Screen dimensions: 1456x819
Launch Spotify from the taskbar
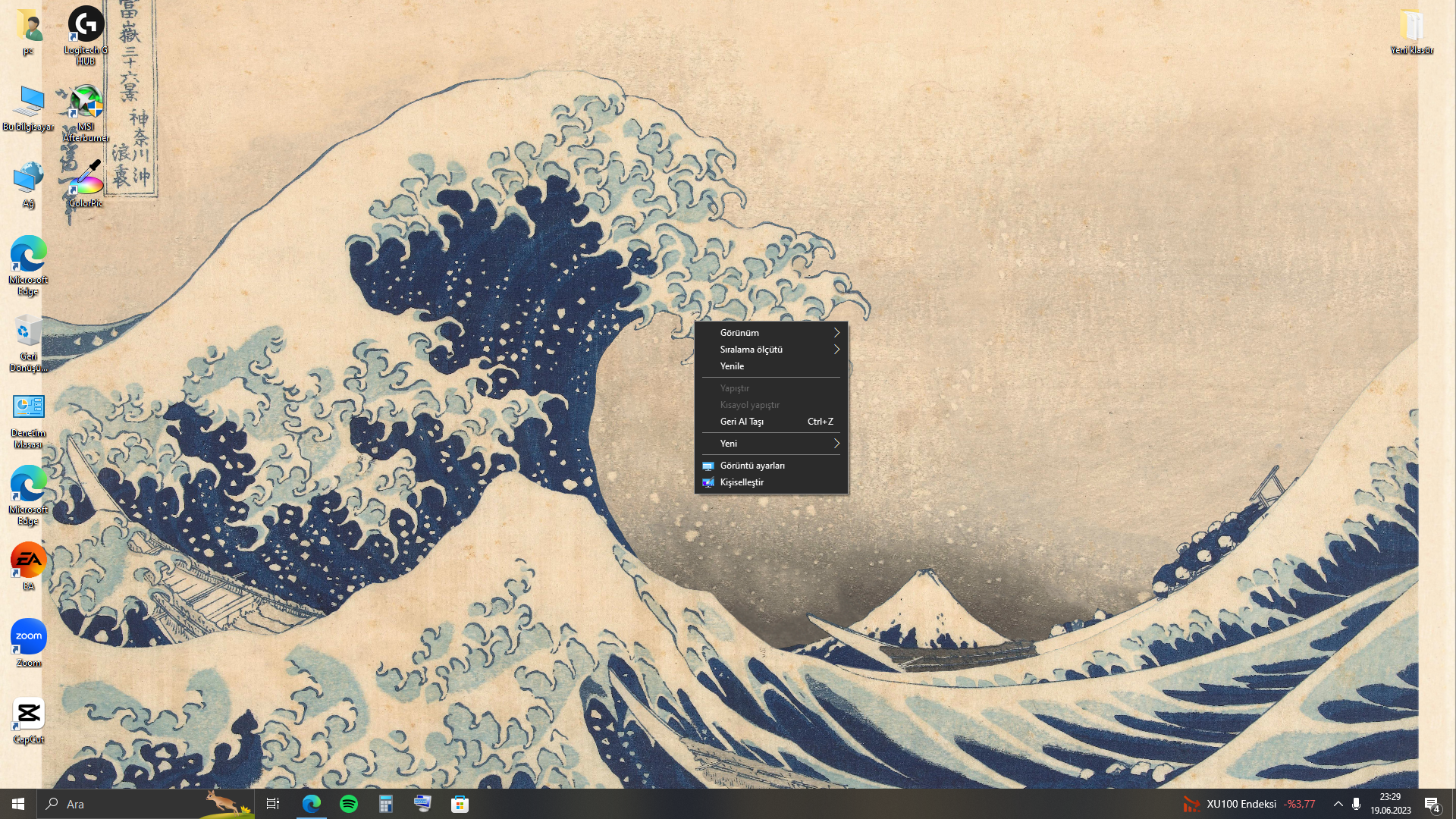[349, 804]
